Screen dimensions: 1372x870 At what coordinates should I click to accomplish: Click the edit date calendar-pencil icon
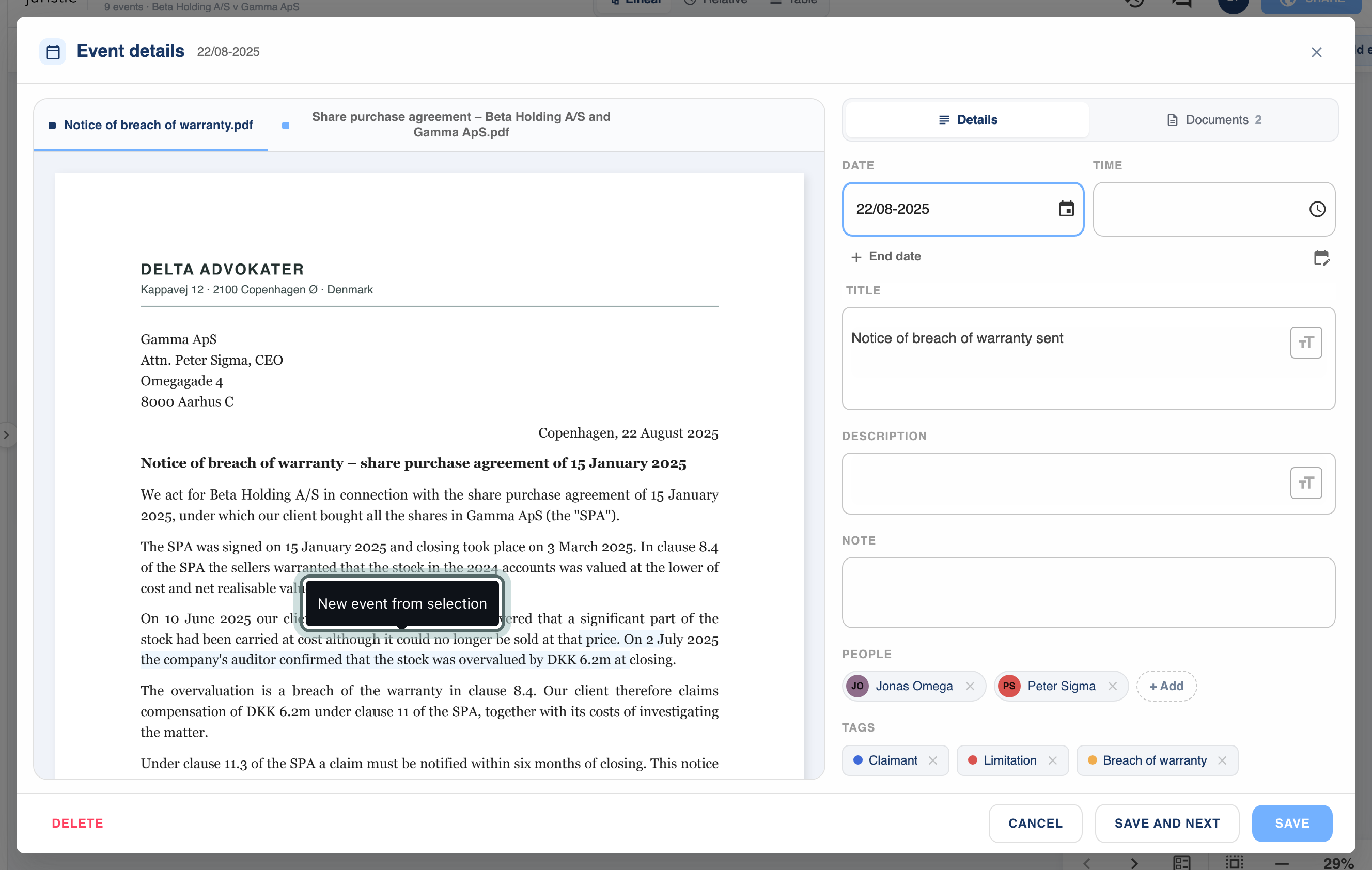pyautogui.click(x=1321, y=257)
